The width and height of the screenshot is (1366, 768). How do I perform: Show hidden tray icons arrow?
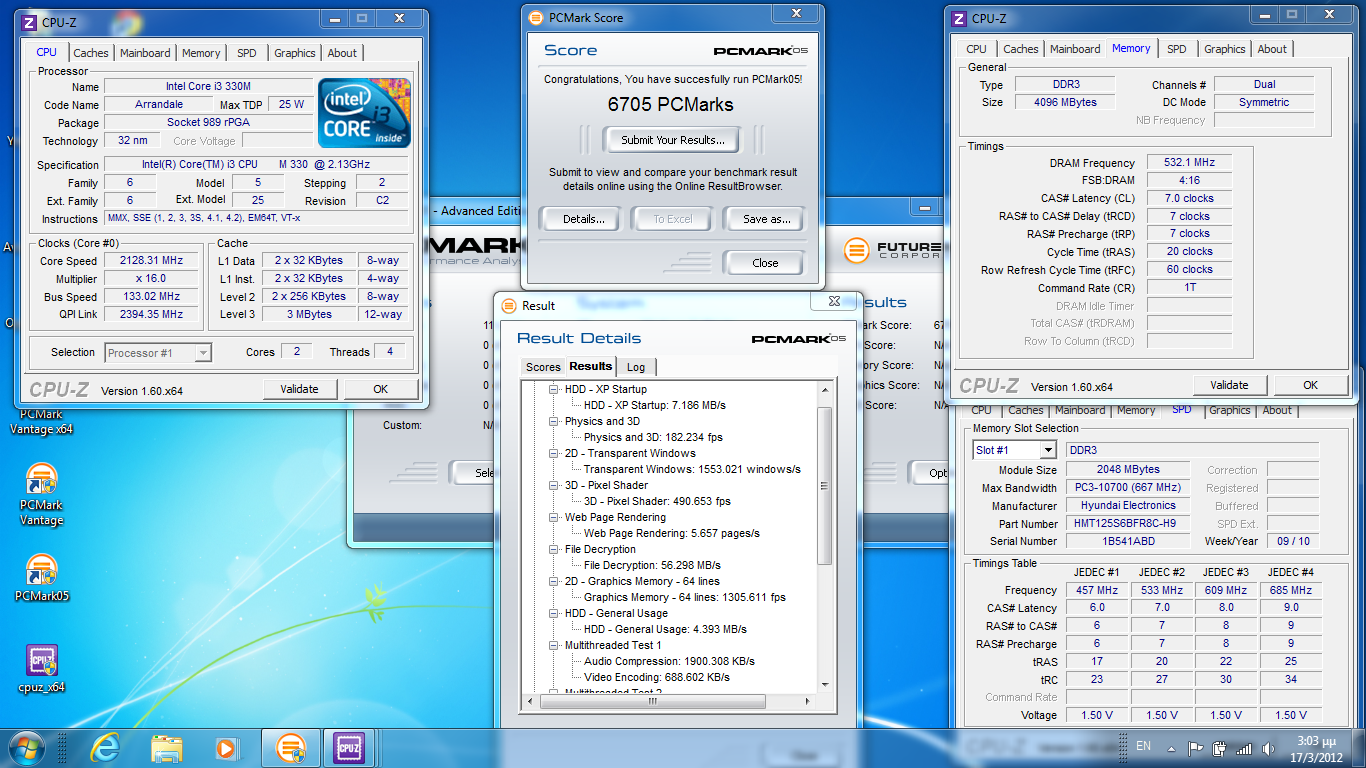1173,748
